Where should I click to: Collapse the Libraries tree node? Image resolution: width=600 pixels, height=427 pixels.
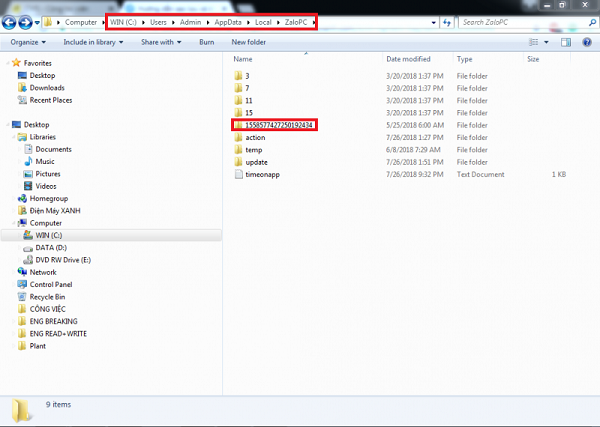13,137
